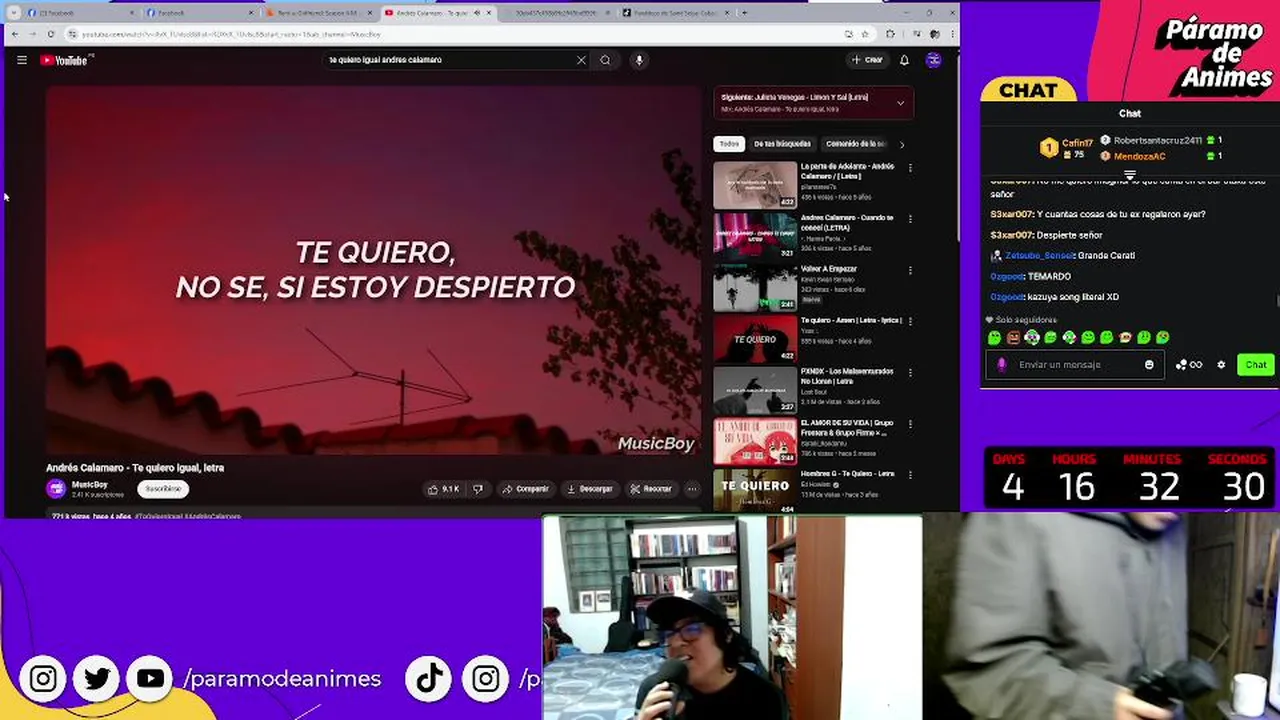Open Cuando te conocí video thumbnail

tap(755, 236)
